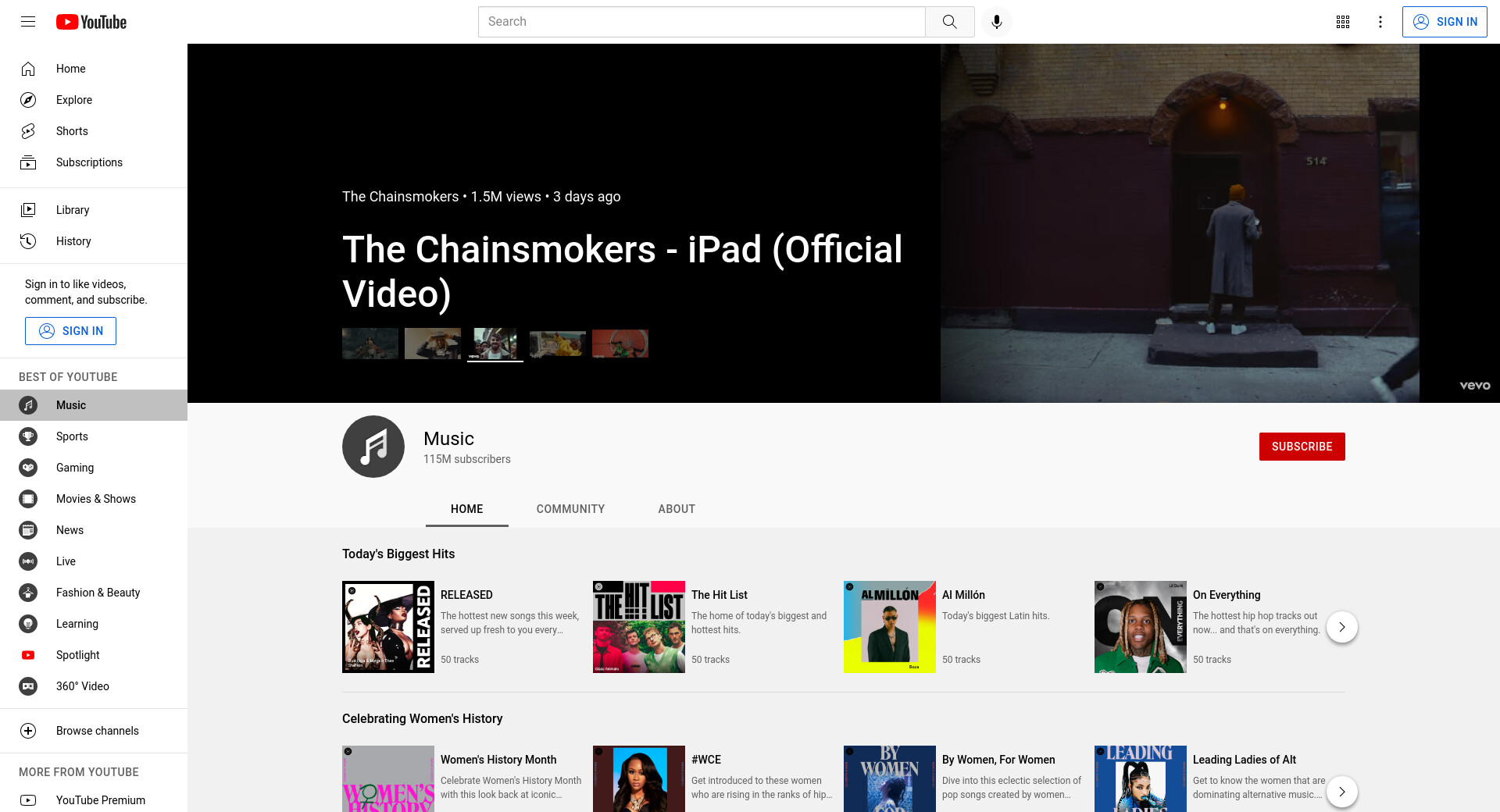Open the RELEASED playlist cover
The image size is (1500, 812).
click(388, 627)
